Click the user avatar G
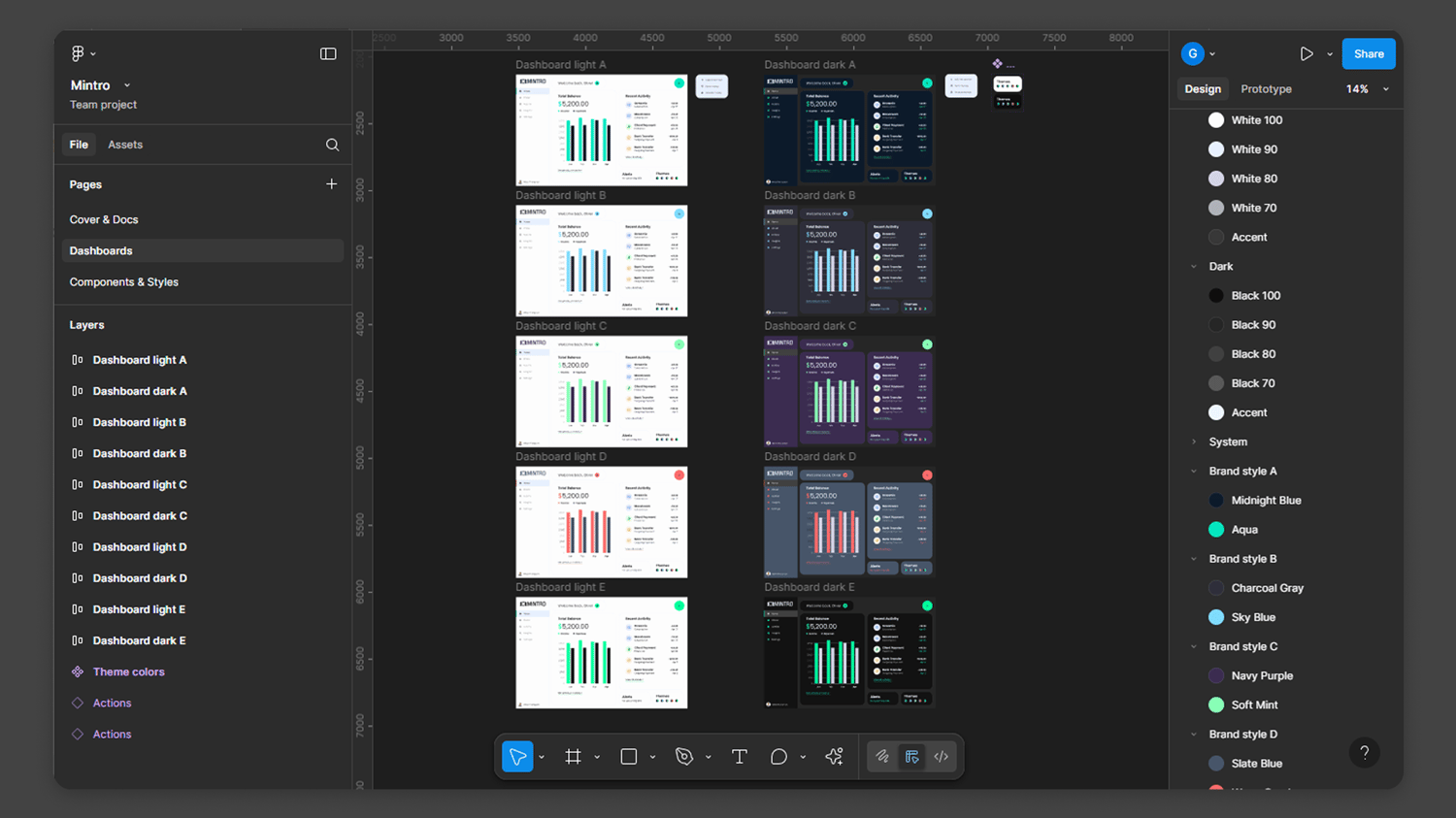The height and width of the screenshot is (818, 1456). tap(1193, 53)
